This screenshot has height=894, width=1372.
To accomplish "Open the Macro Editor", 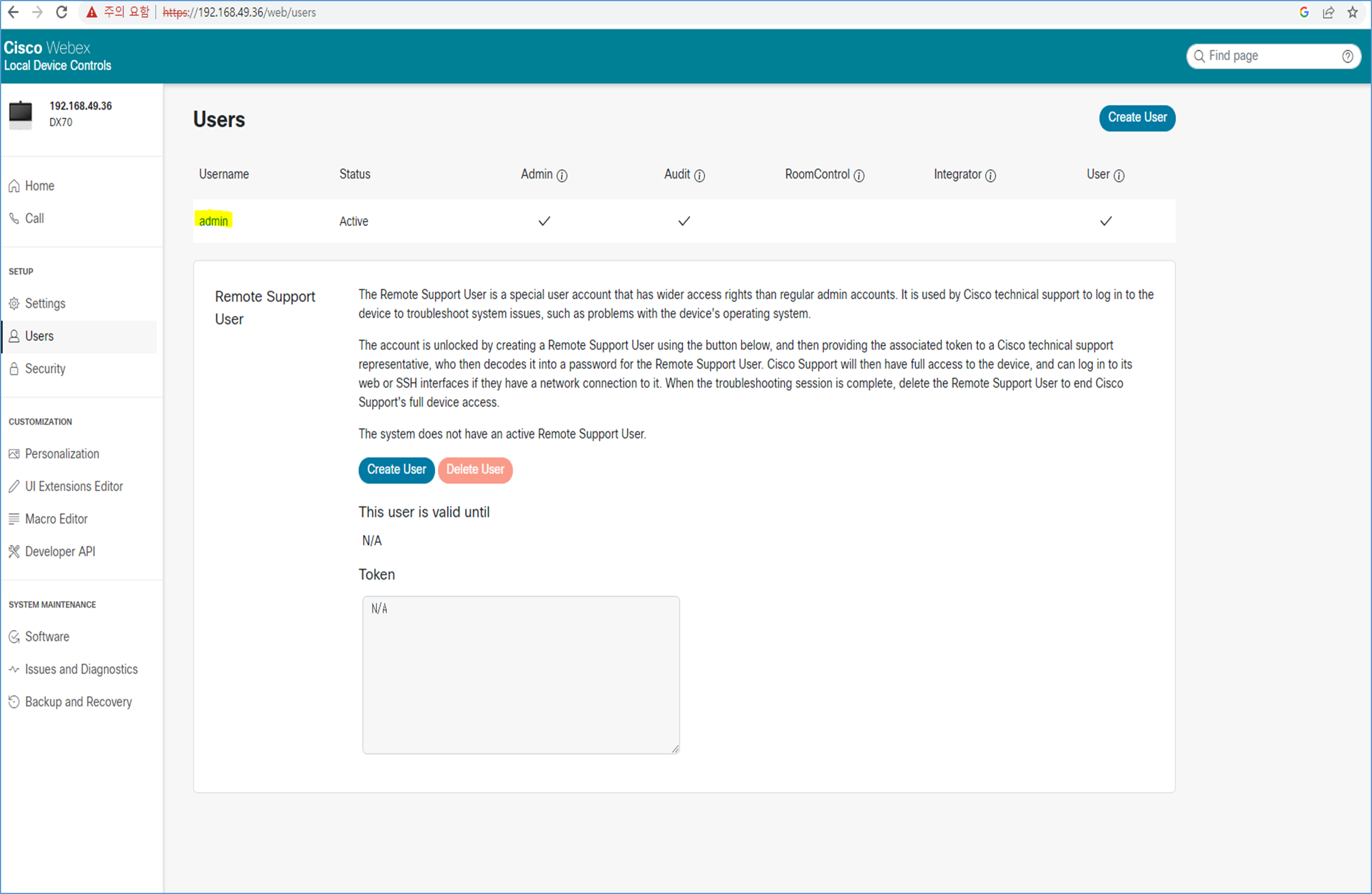I will click(x=56, y=519).
